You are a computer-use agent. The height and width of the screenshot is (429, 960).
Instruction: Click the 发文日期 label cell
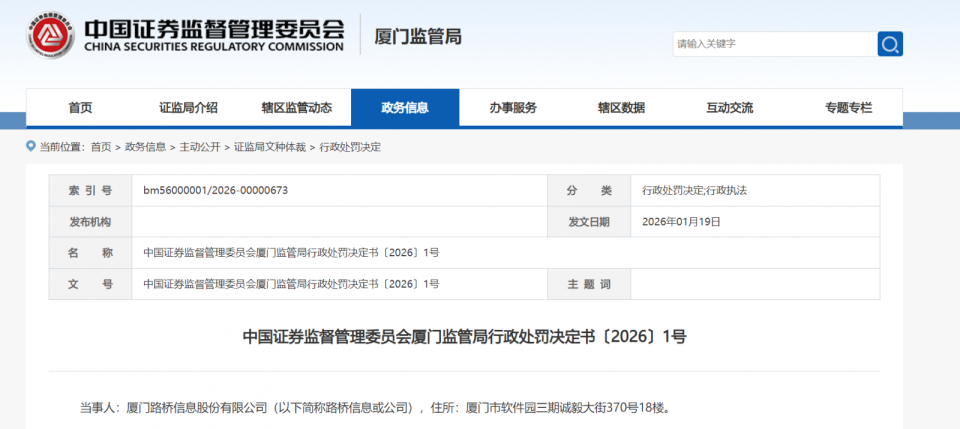[x=589, y=222]
